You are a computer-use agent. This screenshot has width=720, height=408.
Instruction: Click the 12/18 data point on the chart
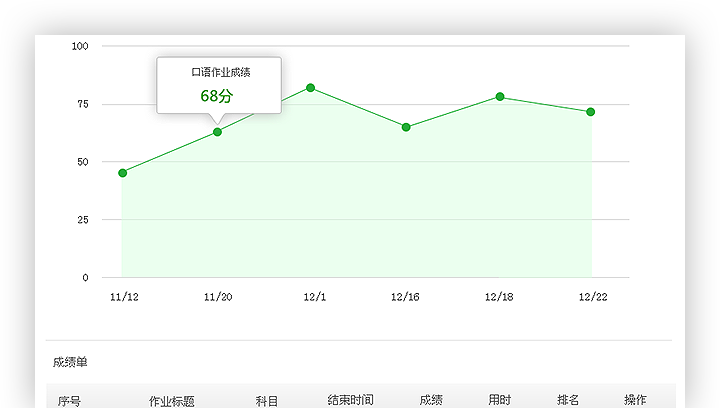tap(500, 97)
